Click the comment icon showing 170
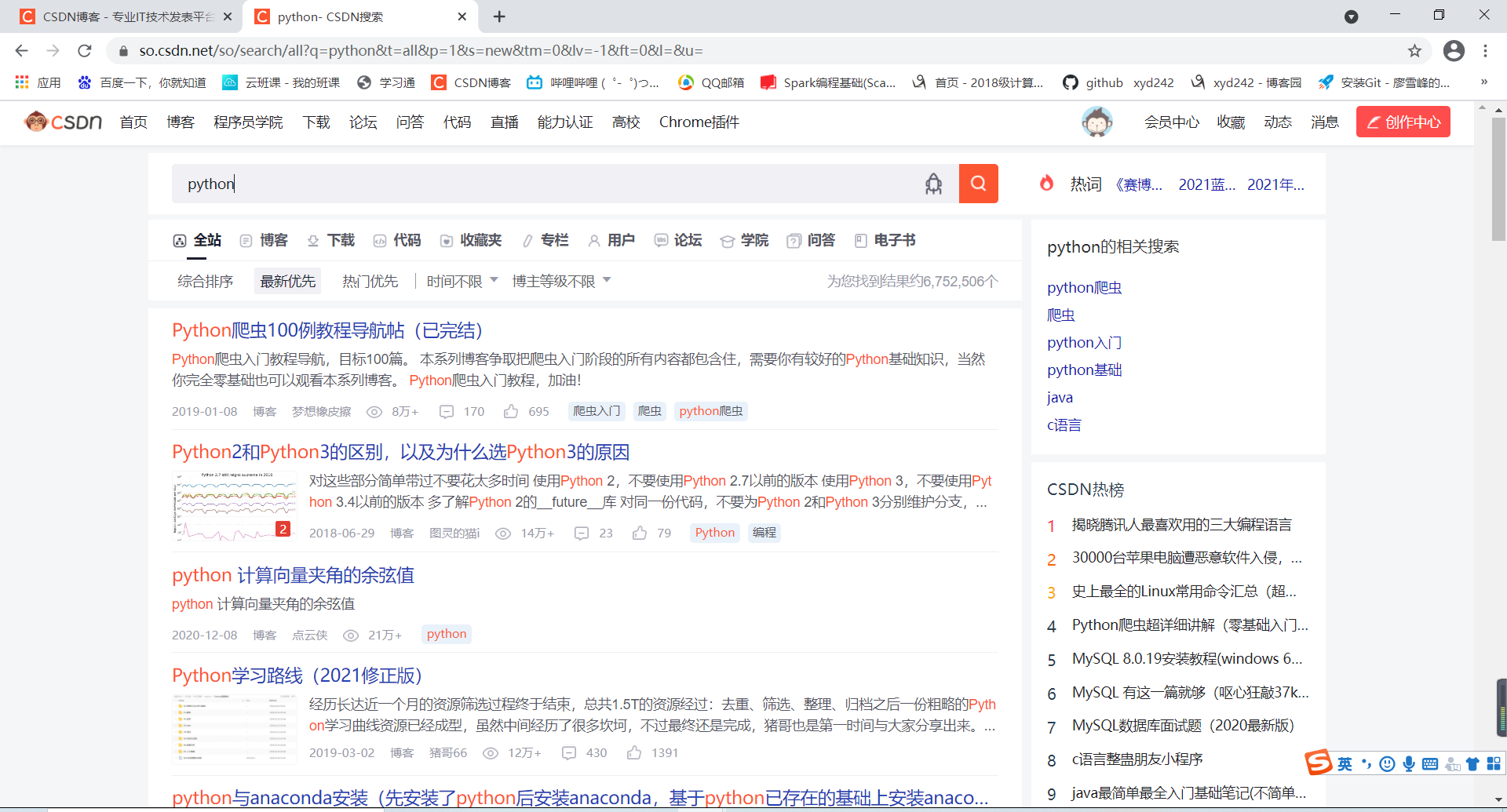The image size is (1507, 812). point(447,411)
